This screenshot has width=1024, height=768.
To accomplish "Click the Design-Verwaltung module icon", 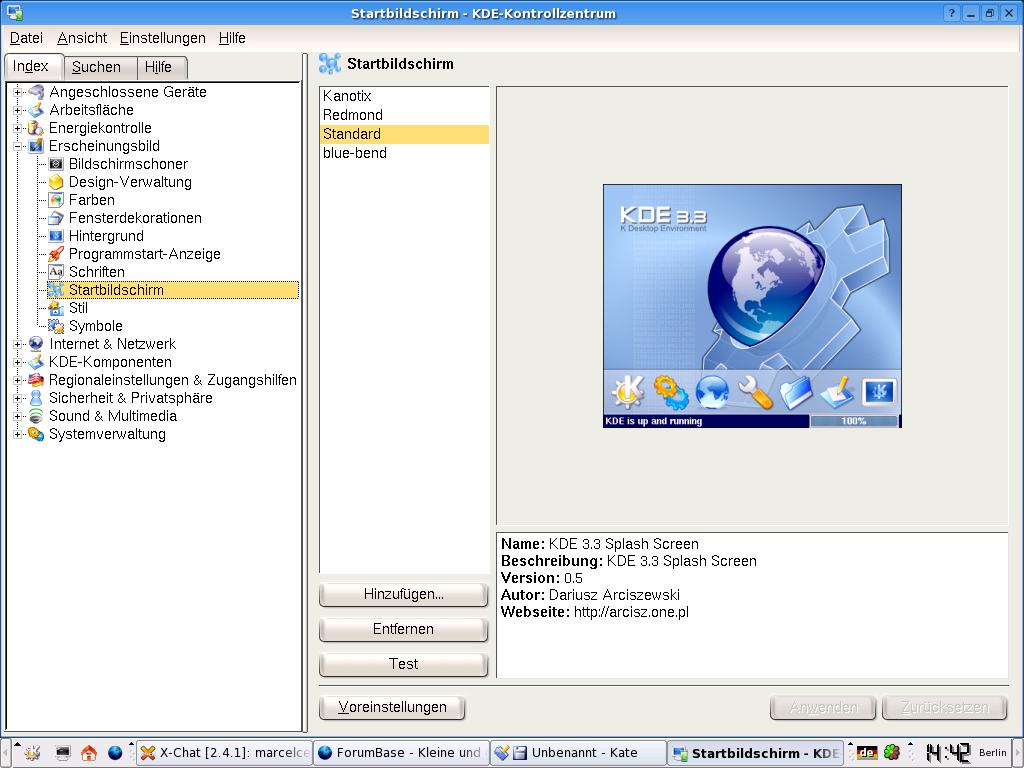I will [56, 182].
